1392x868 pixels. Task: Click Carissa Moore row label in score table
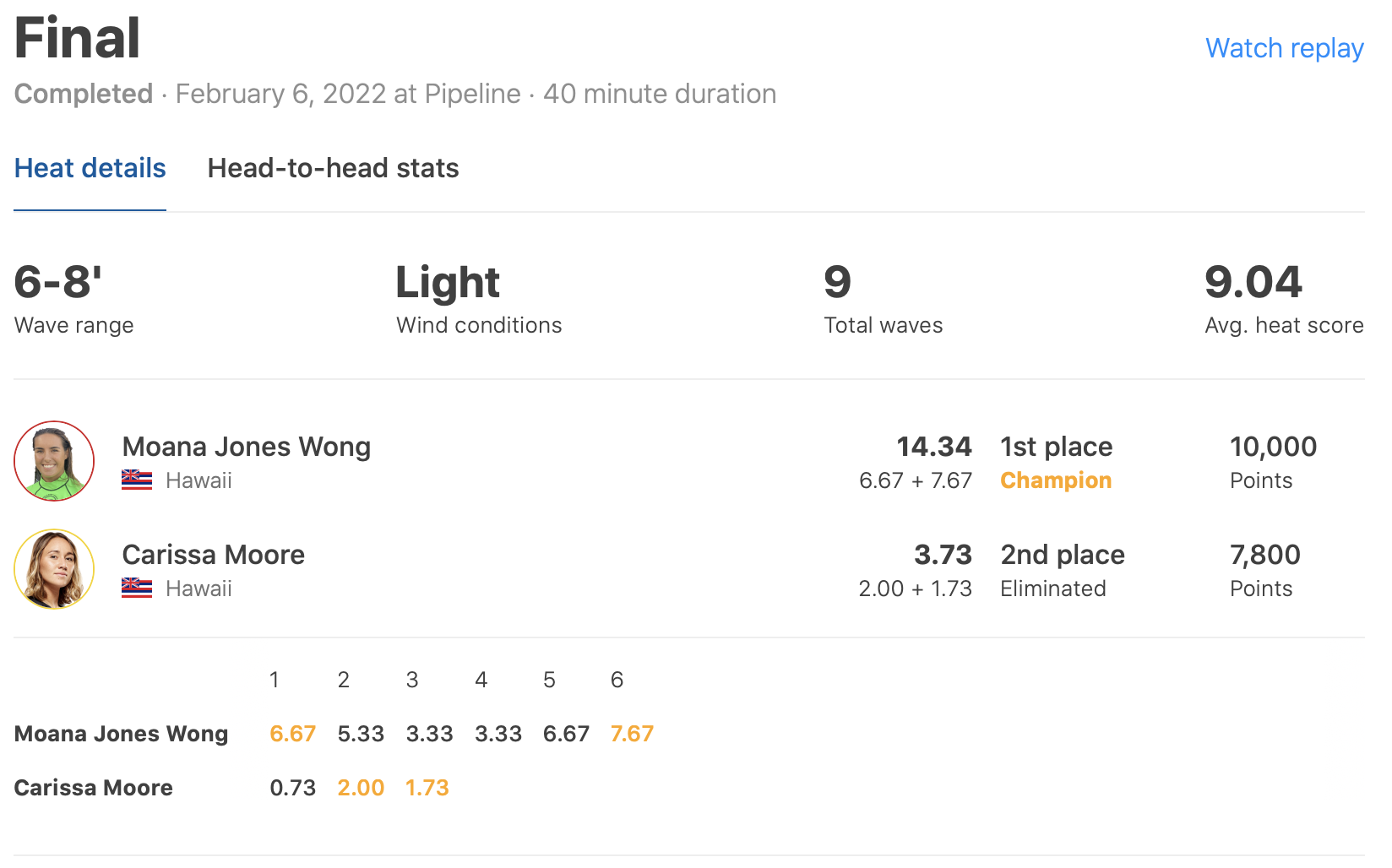[x=94, y=788]
